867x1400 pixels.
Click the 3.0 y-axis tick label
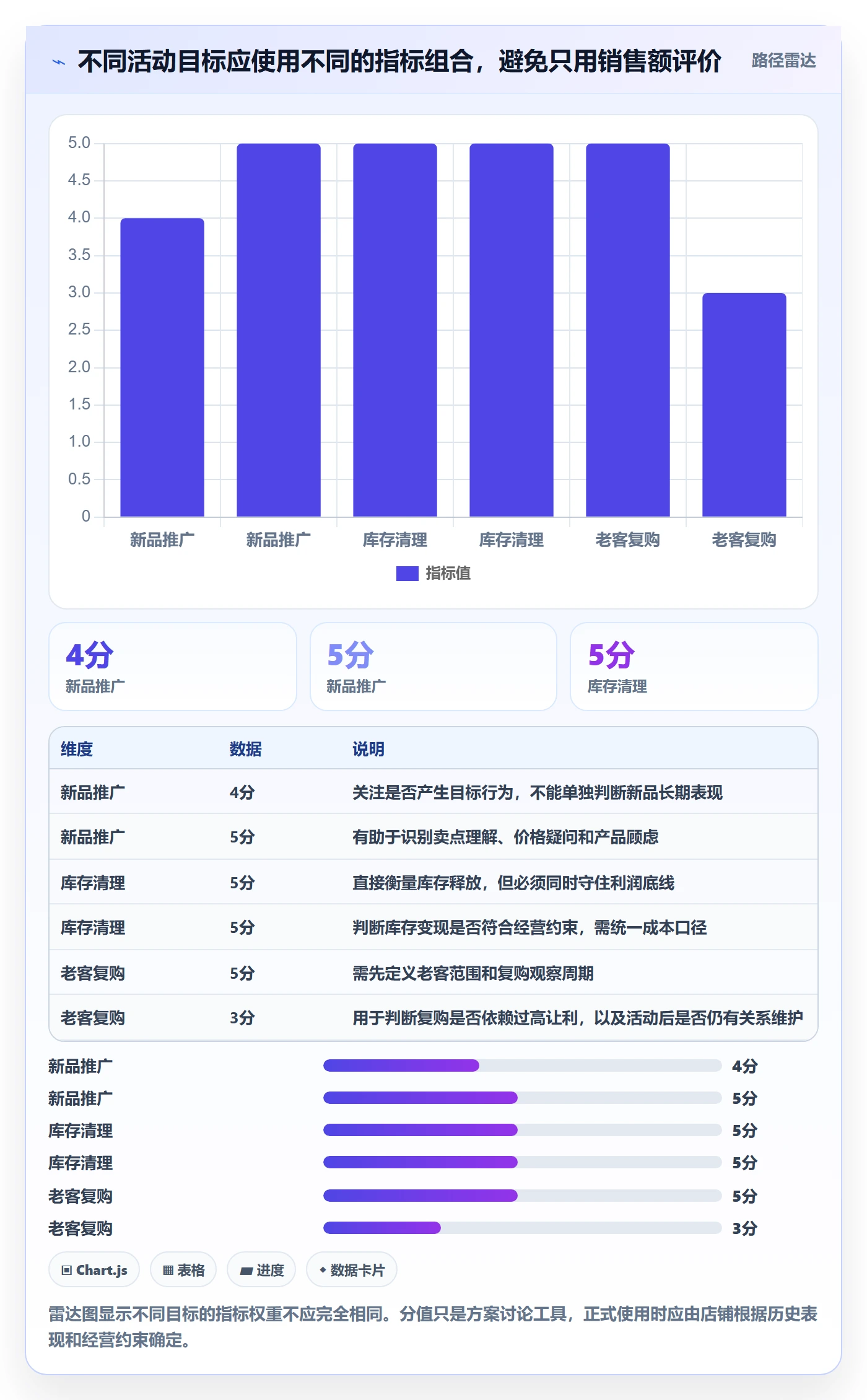coord(79,292)
